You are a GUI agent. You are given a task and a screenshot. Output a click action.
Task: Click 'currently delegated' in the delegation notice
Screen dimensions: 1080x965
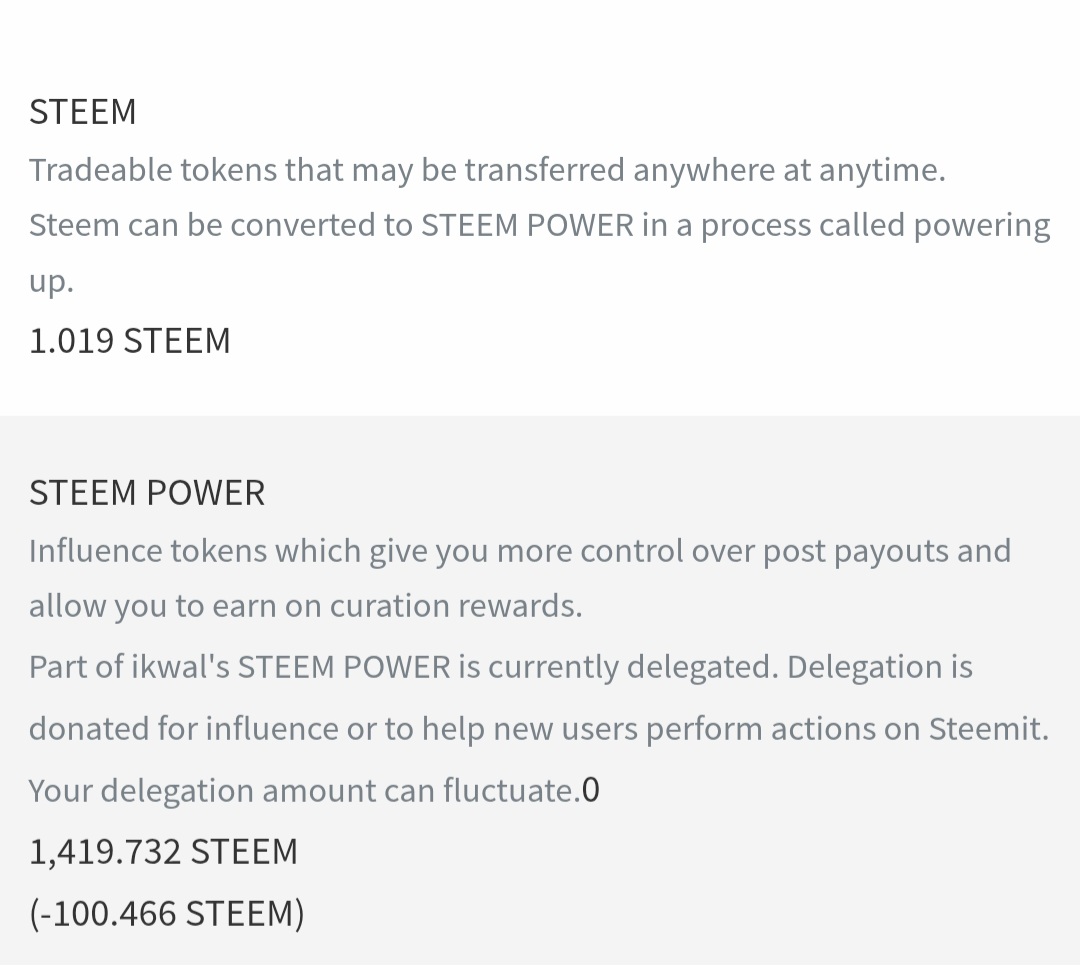point(633,667)
